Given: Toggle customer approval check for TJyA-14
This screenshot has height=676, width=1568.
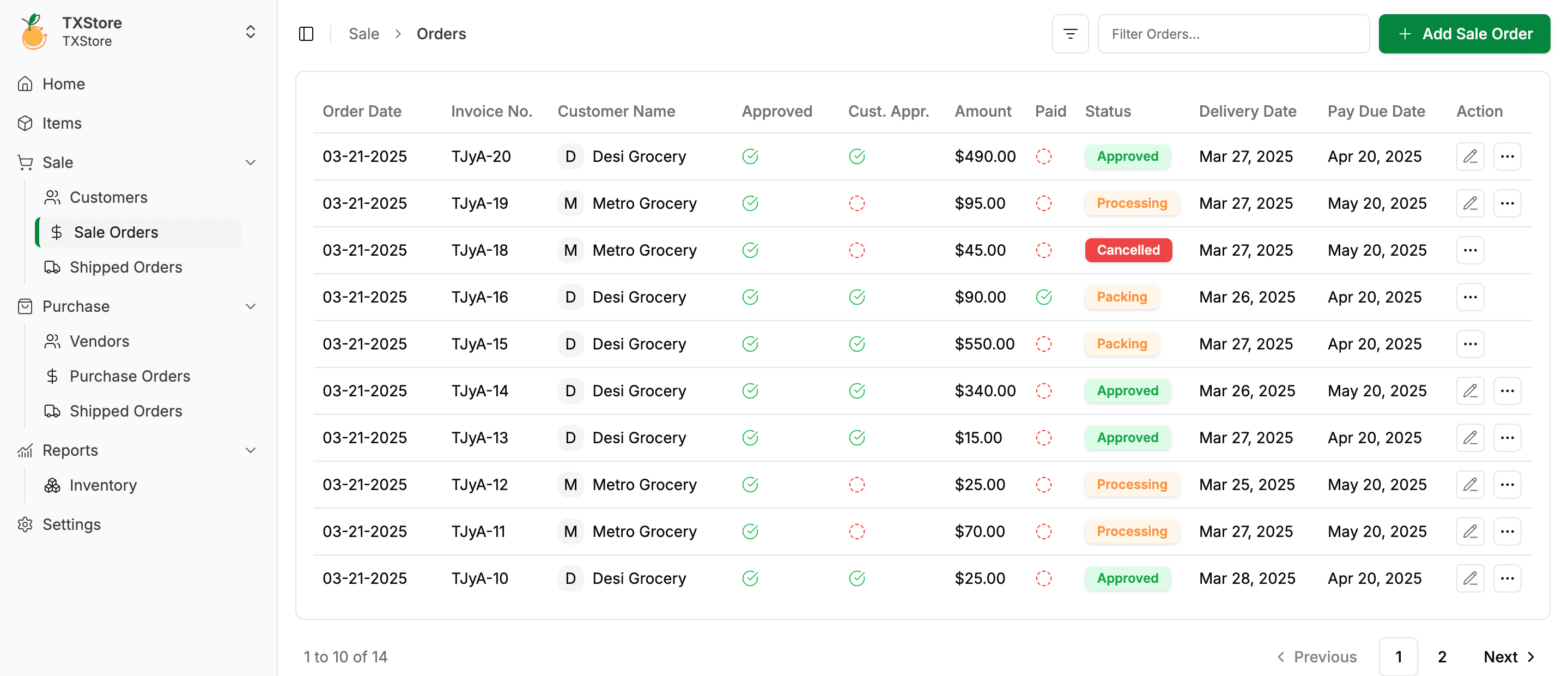Looking at the screenshot, I should point(856,391).
